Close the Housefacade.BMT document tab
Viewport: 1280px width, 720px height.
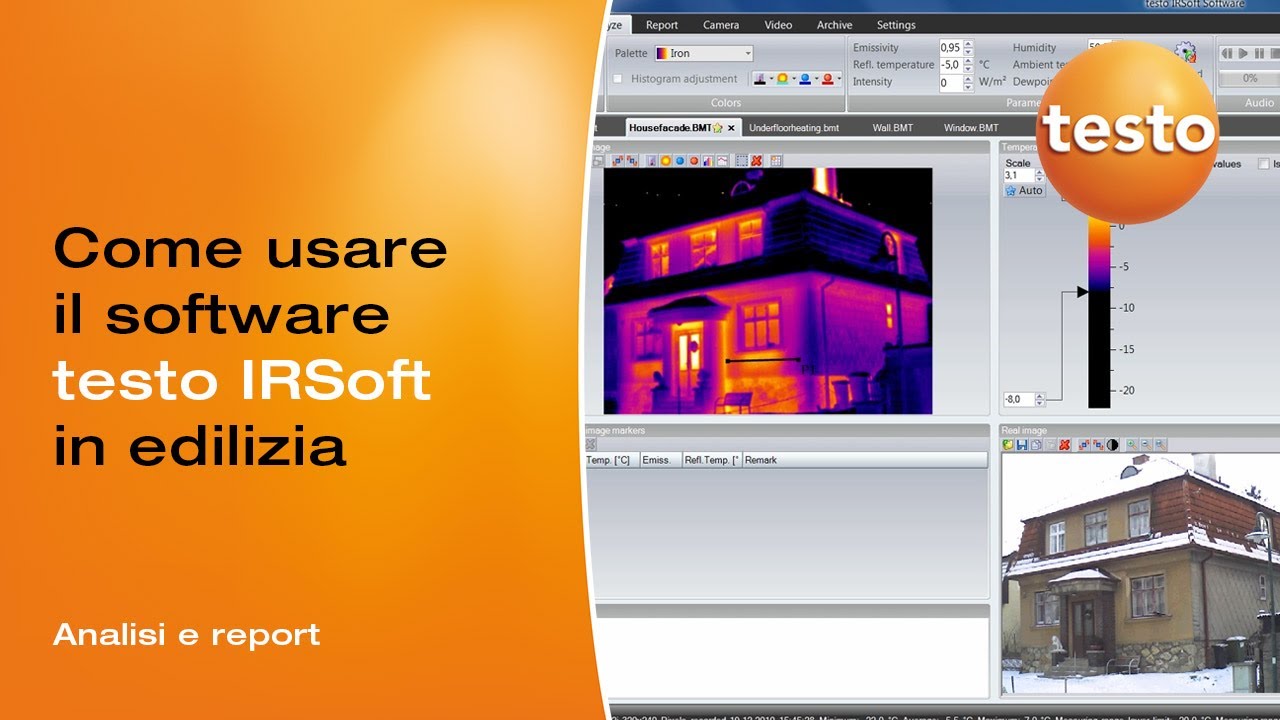731,128
